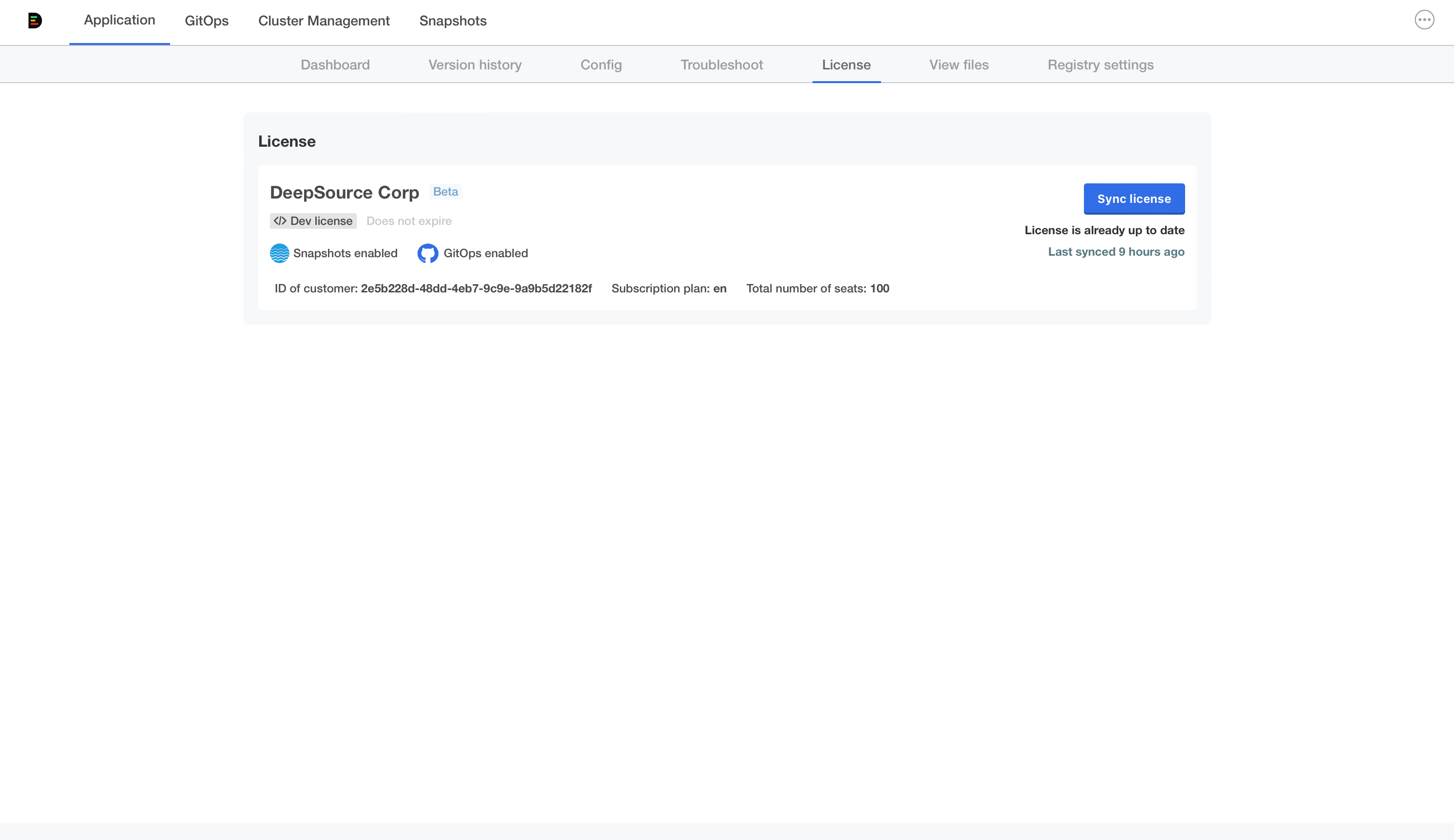1454x840 pixels.
Task: Open GitOps in top navigation
Action: click(206, 22)
